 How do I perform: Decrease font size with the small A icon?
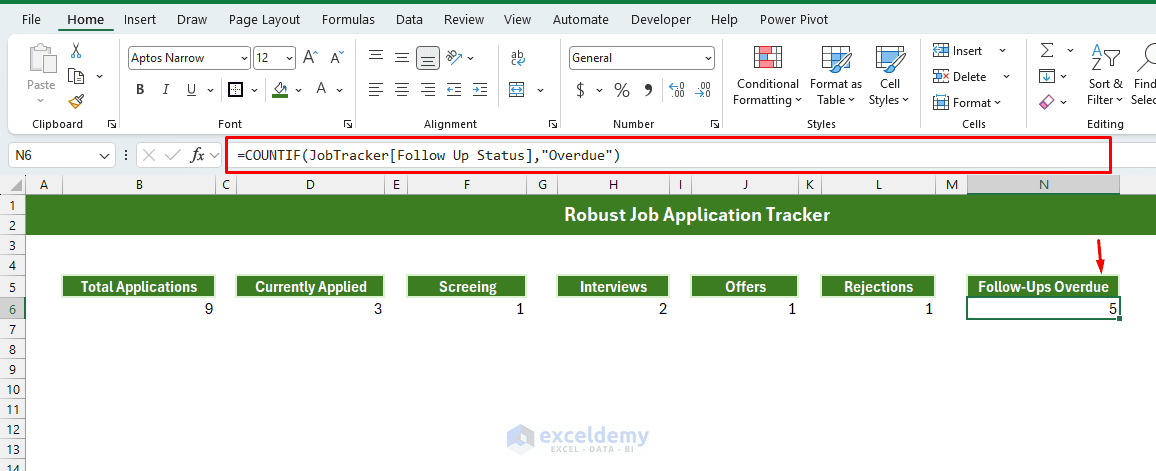336,57
